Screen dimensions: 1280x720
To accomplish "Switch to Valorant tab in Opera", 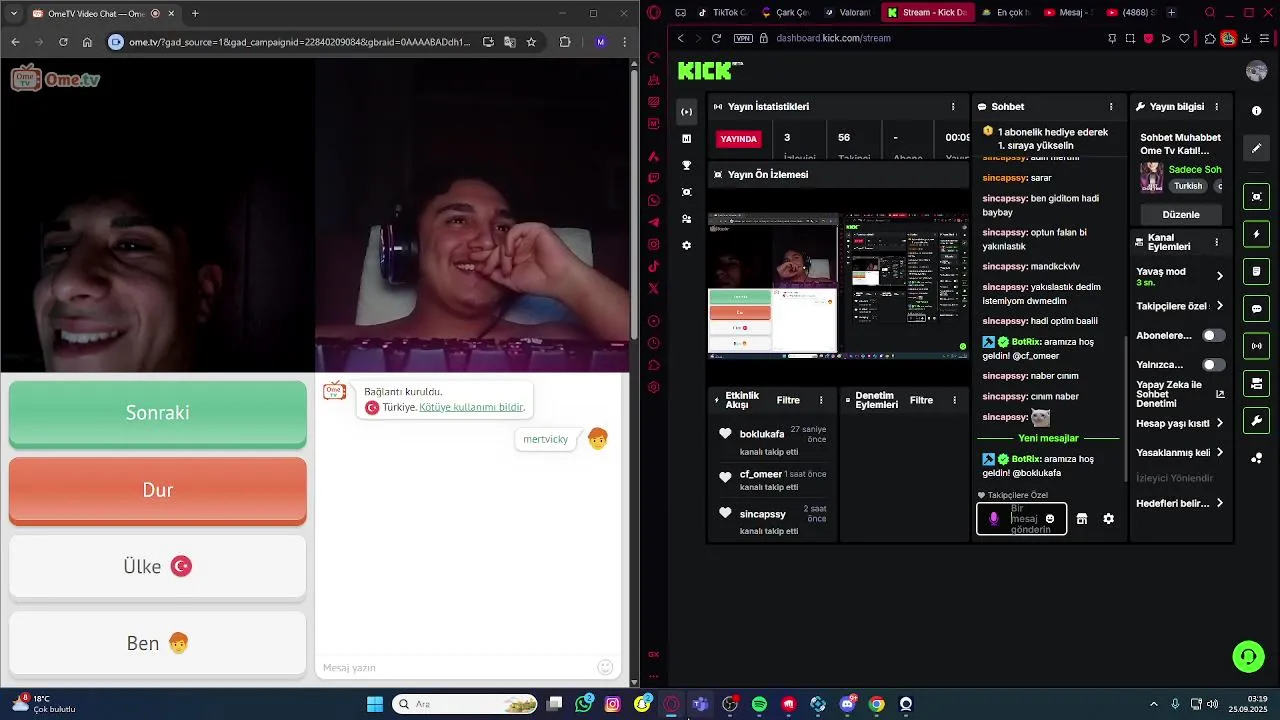I will click(848, 12).
